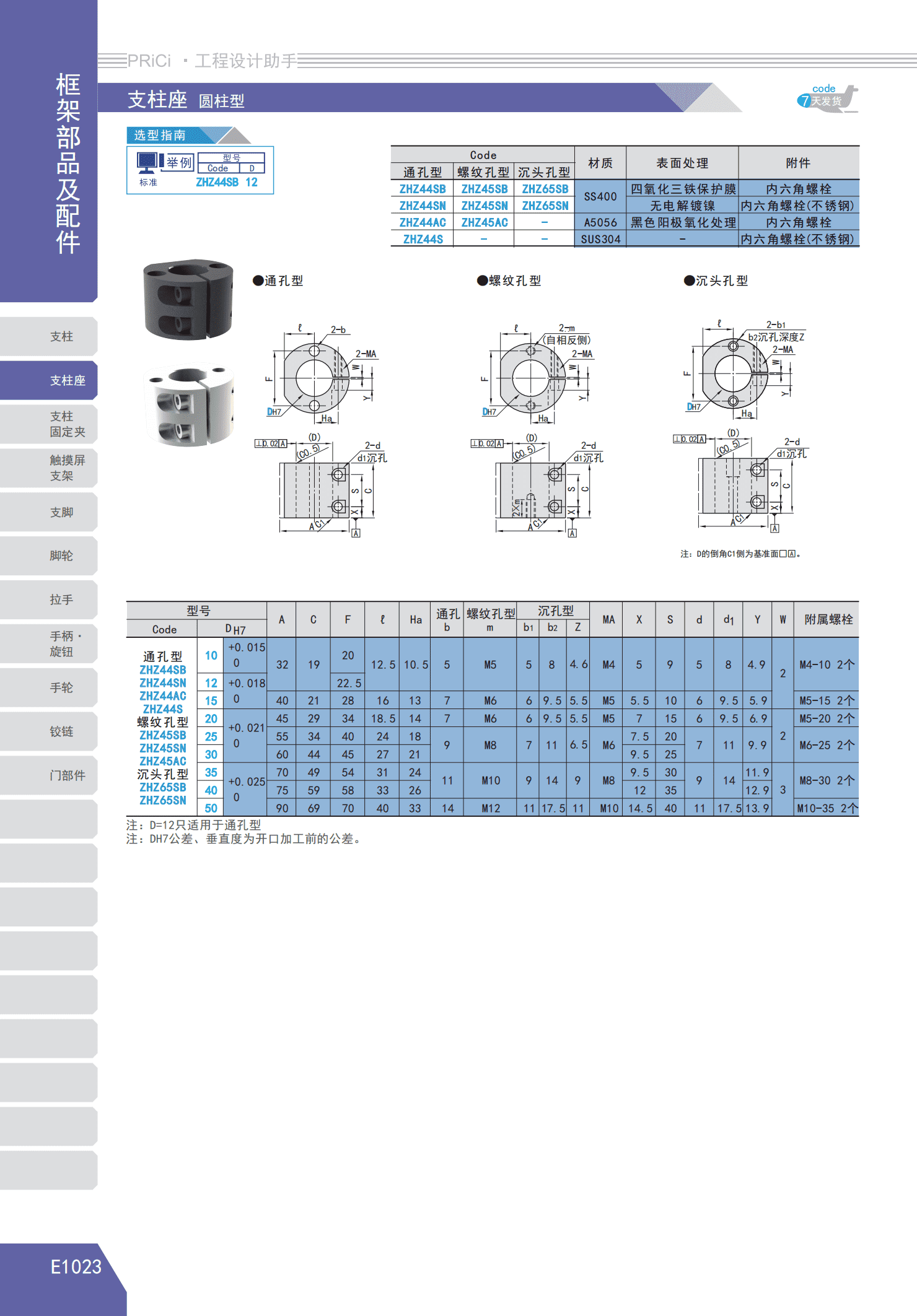The width and height of the screenshot is (917, 1316).
Task: Switch to the 支脚 sidebar tab
Action: 48,512
